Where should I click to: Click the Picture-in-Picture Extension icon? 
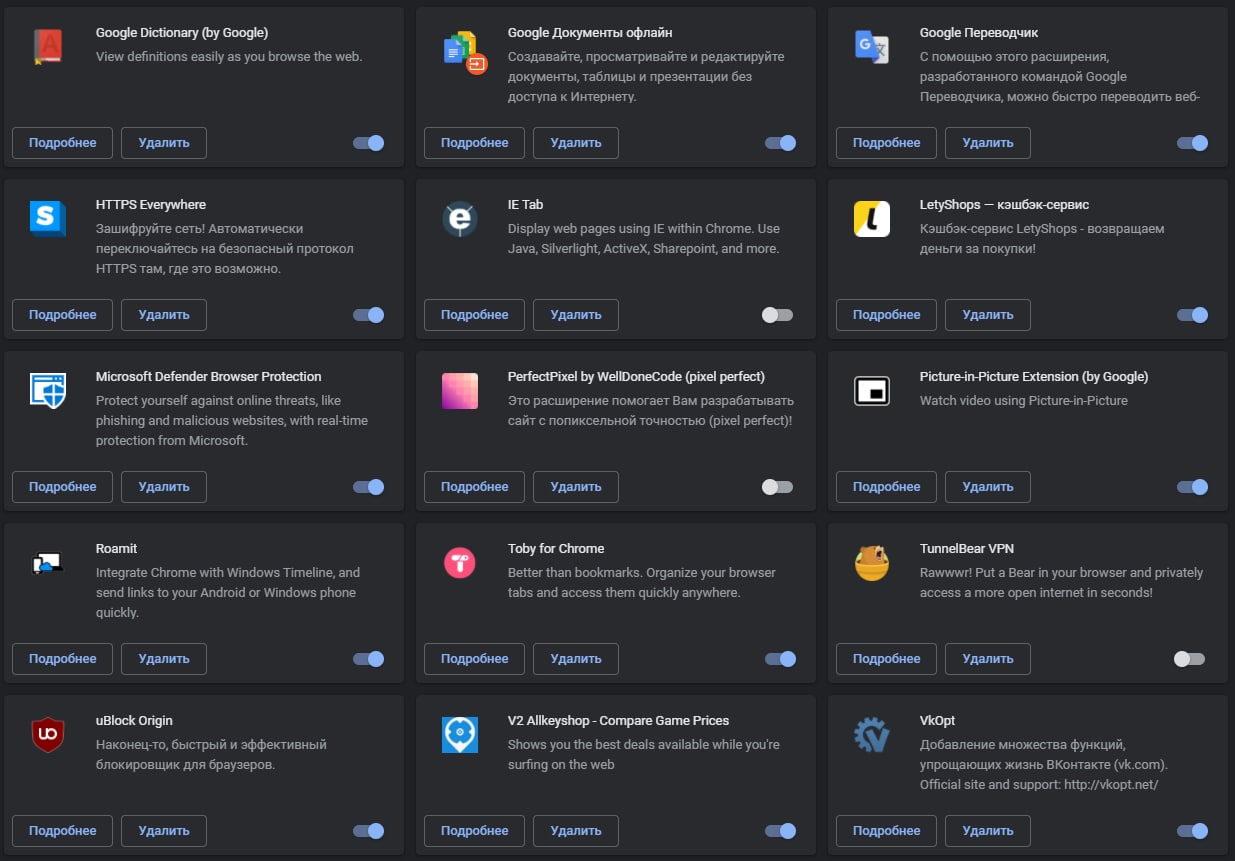pos(872,391)
